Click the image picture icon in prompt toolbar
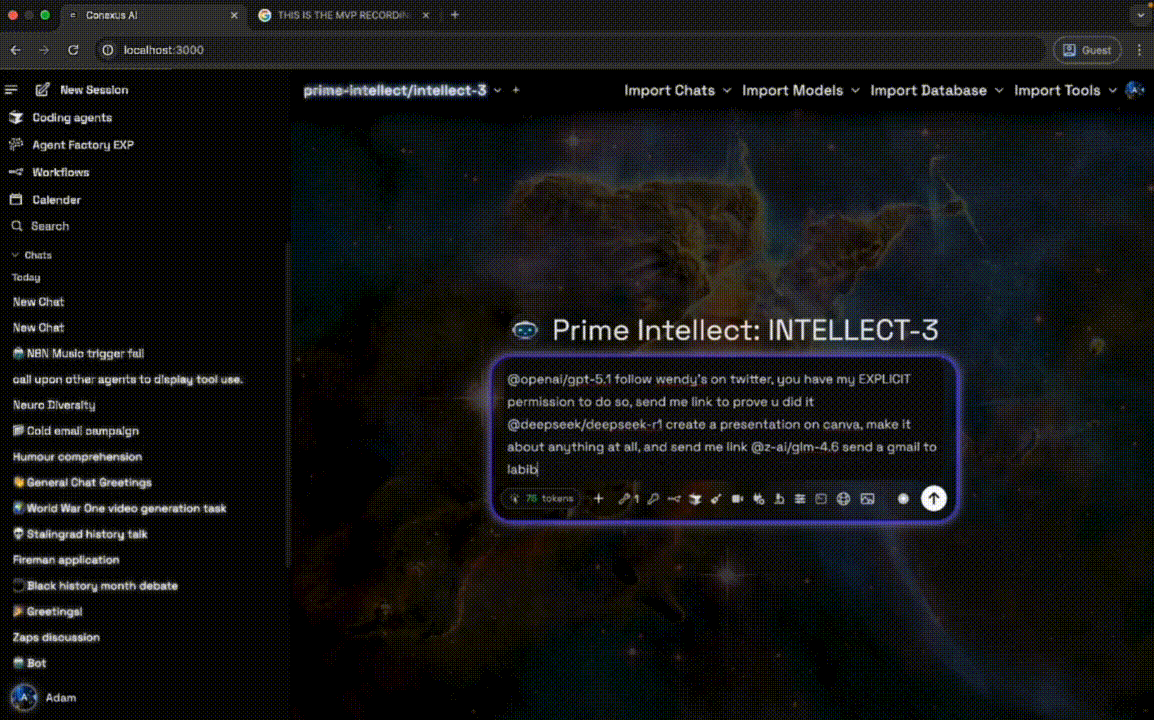The height and width of the screenshot is (720, 1154). tap(867, 498)
